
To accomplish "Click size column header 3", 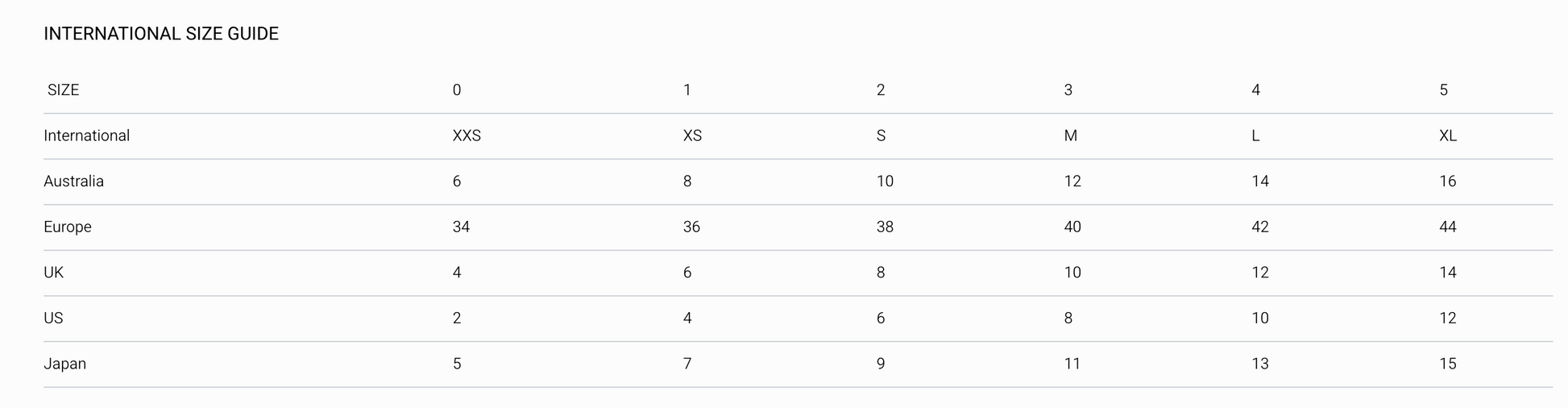I will (x=1068, y=90).
